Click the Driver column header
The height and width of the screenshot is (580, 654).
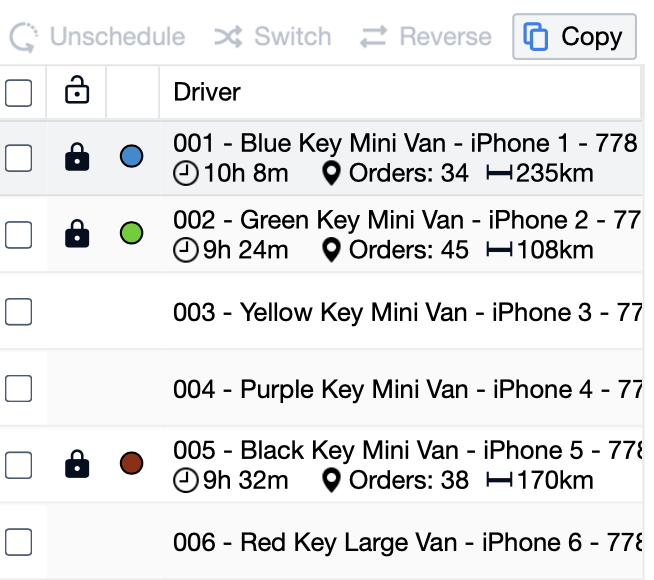point(207,93)
